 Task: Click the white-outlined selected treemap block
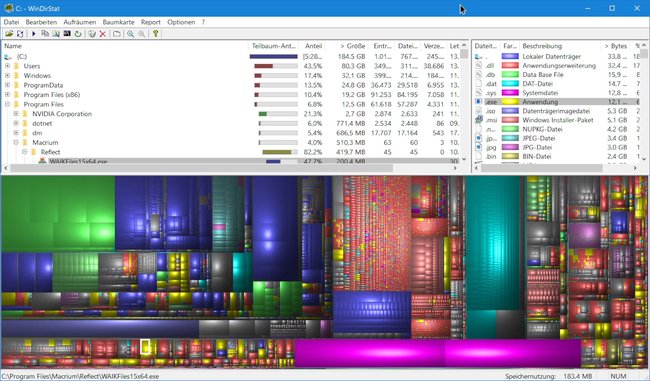[x=145, y=346]
